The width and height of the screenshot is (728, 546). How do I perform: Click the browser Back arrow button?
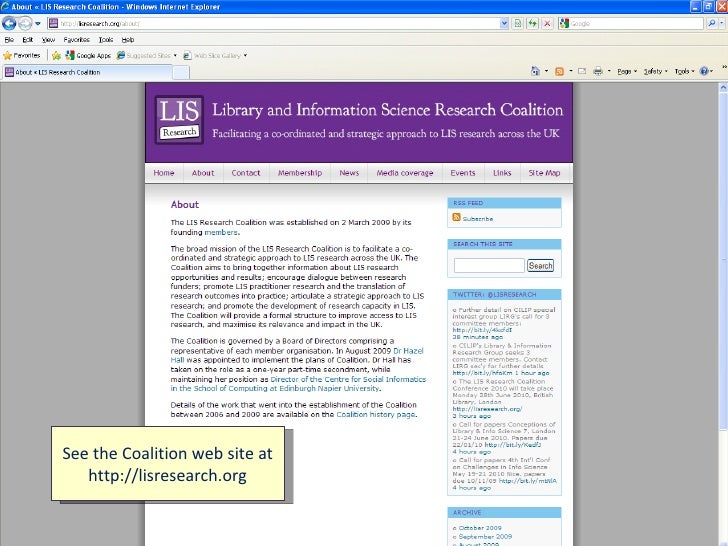[x=9, y=23]
